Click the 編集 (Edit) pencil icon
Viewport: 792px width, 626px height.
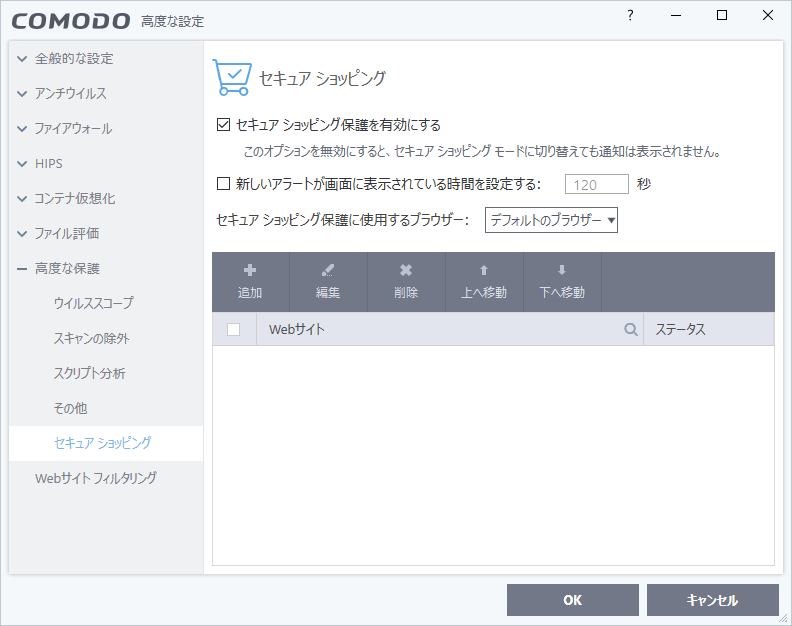328,271
